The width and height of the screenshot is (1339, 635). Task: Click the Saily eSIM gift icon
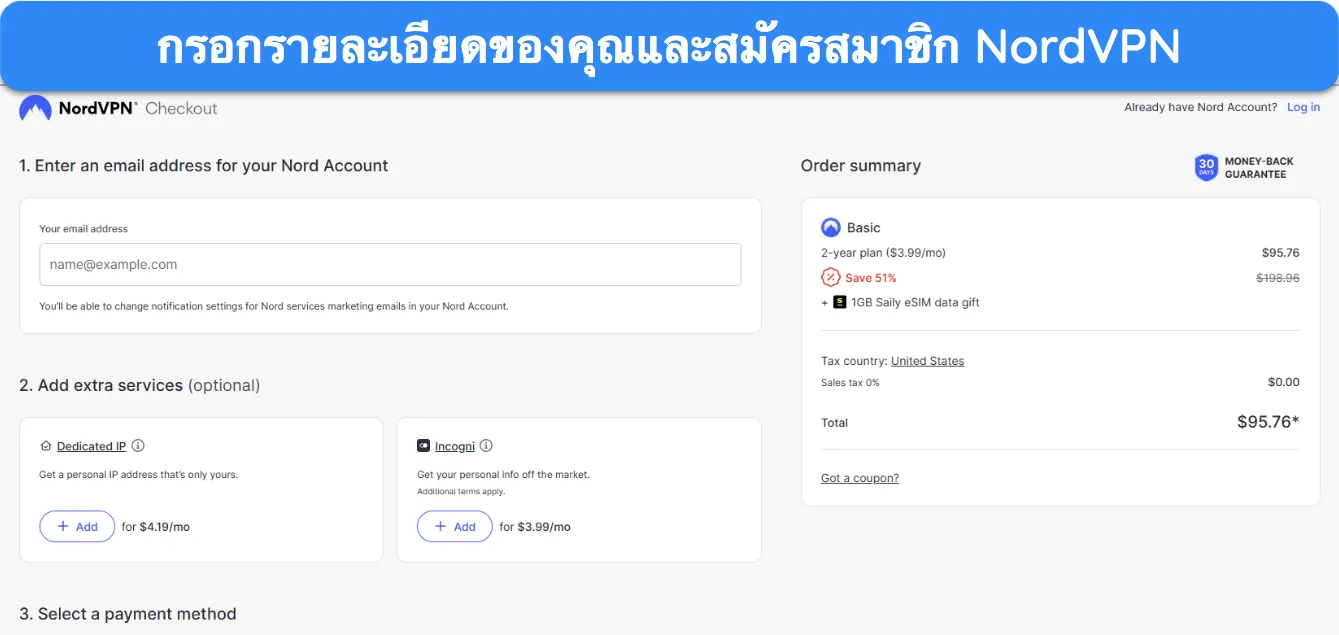840,302
